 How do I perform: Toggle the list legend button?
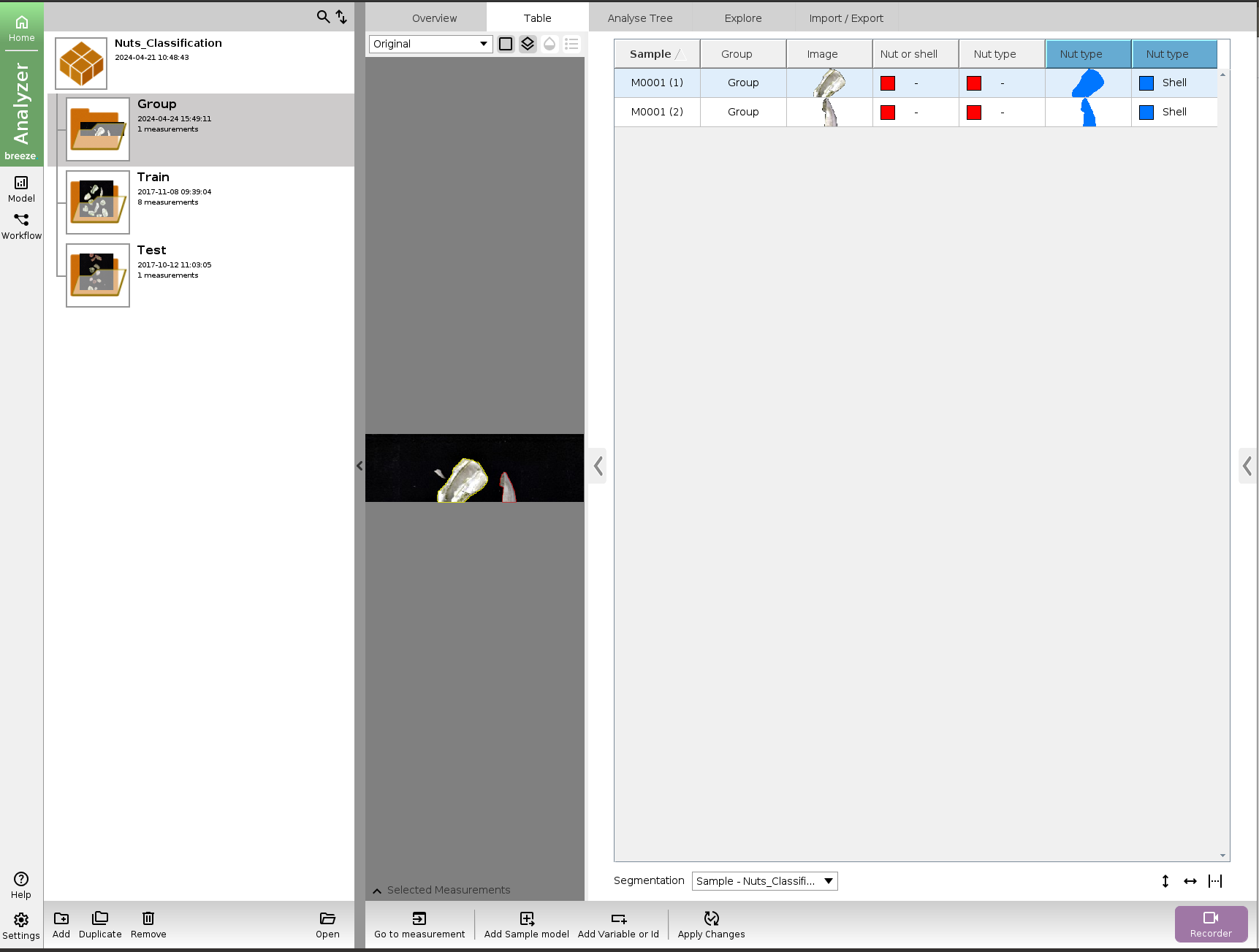tap(571, 44)
